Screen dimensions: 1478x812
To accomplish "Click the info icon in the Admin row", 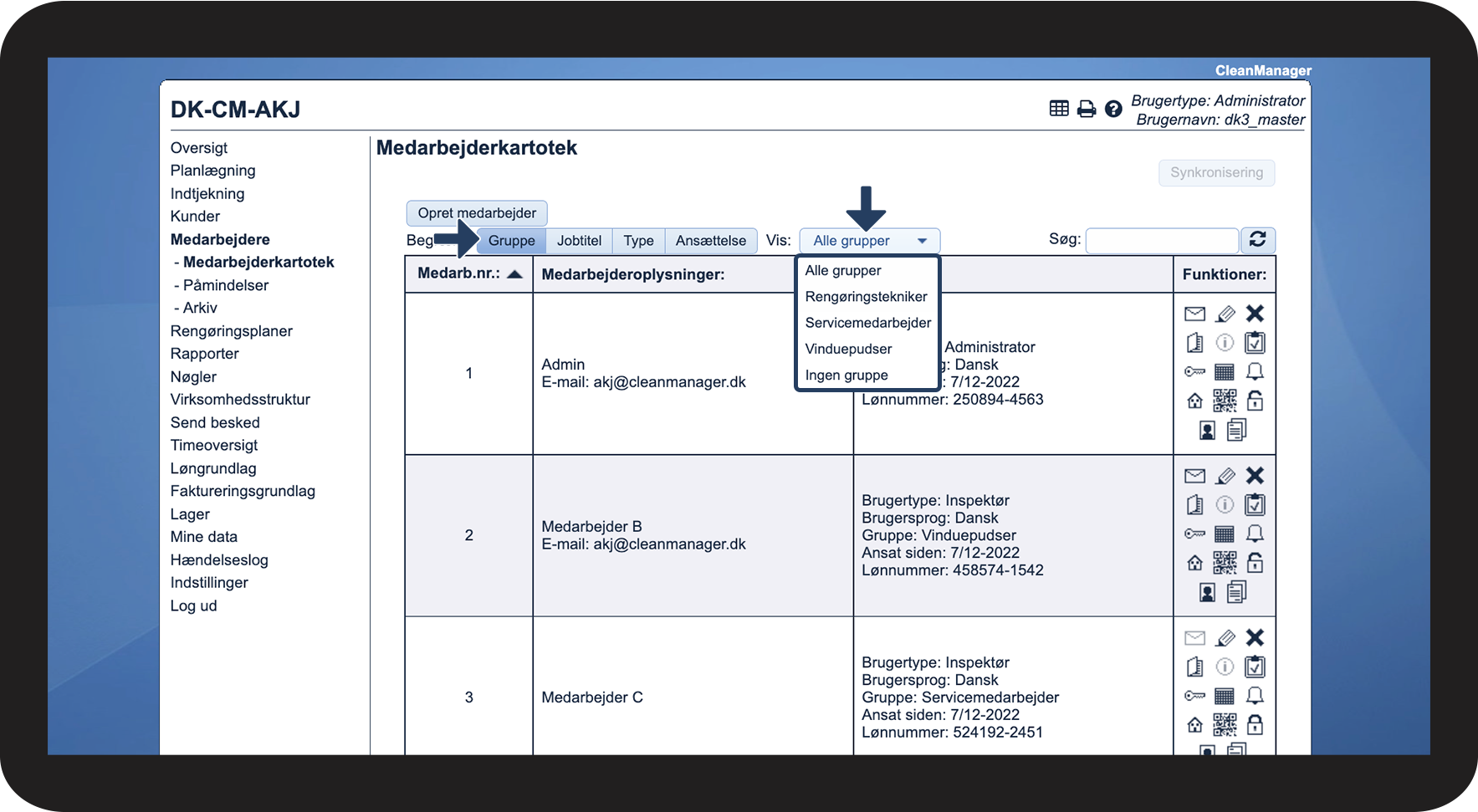I will click(1225, 343).
